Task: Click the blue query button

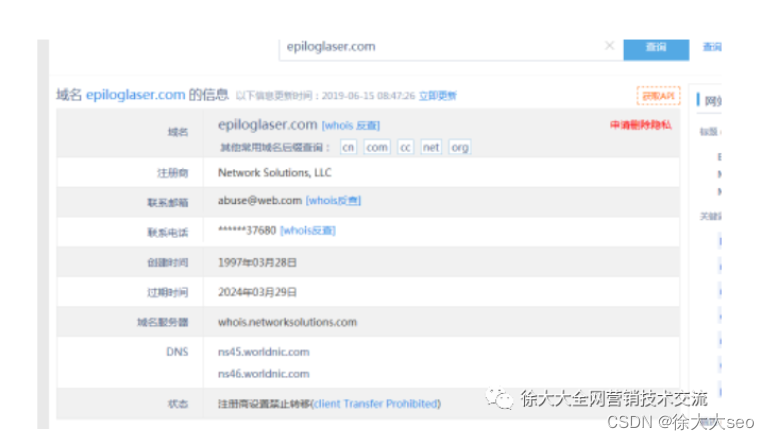Action: pos(656,50)
